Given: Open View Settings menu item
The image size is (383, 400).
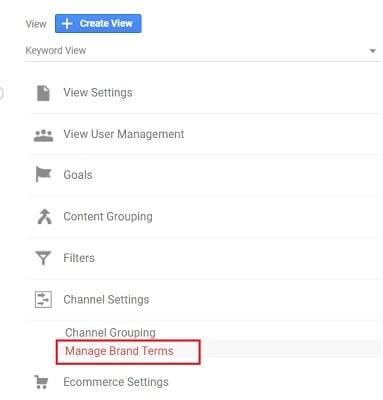Looking at the screenshot, I should click(204, 93).
